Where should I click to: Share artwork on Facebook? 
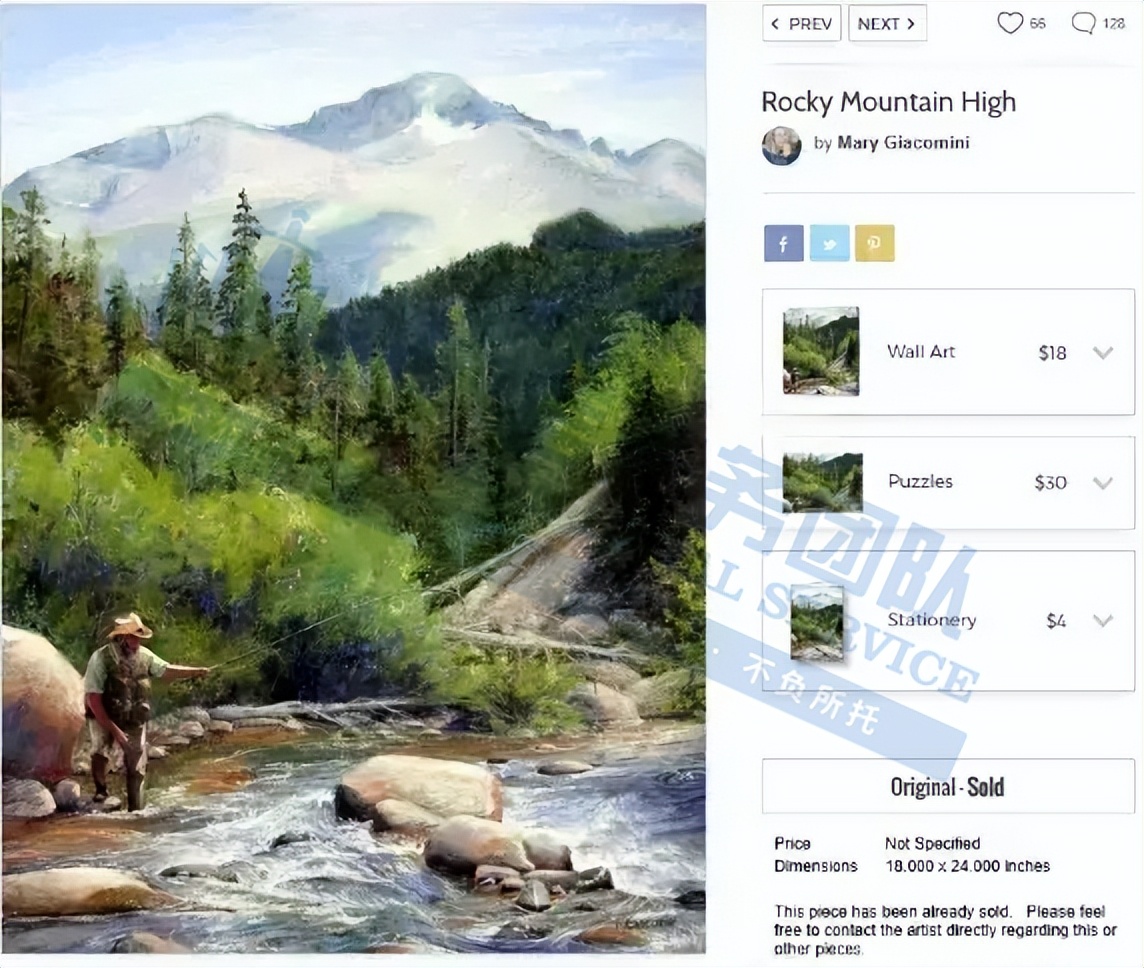[783, 243]
